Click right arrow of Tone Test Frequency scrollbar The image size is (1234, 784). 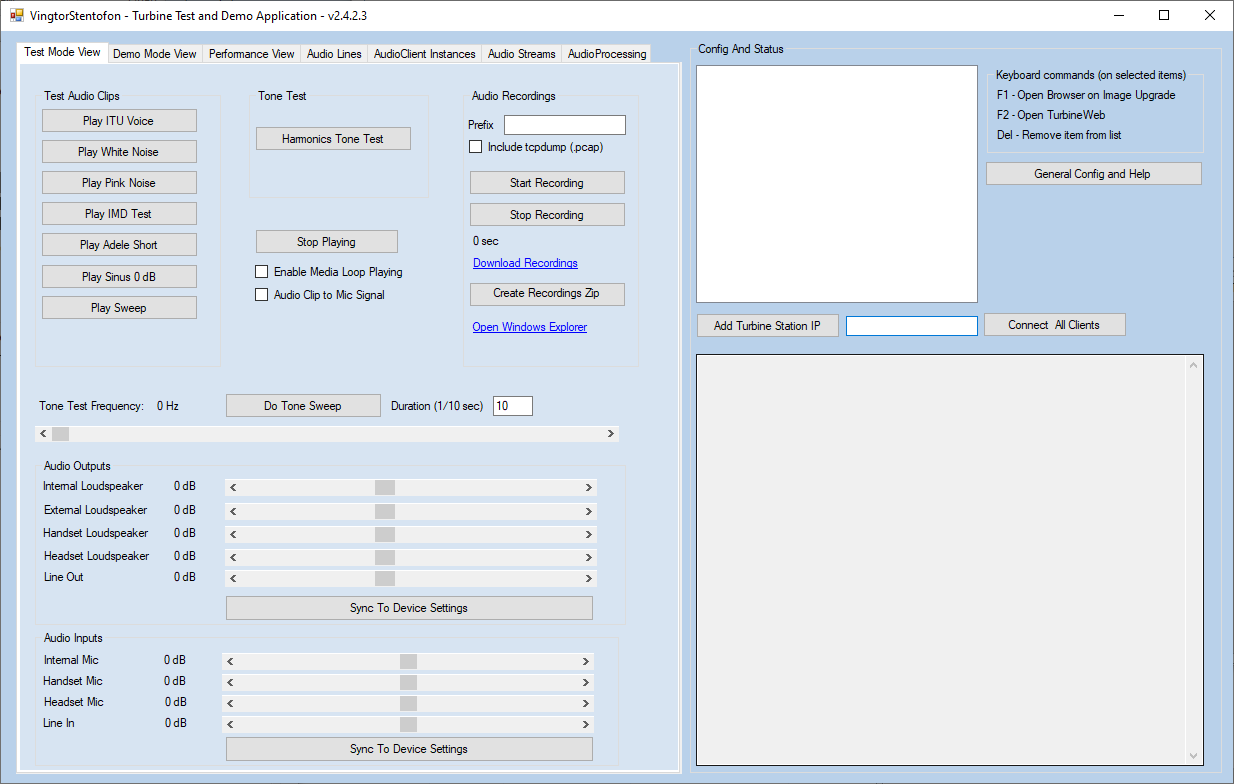(x=610, y=434)
